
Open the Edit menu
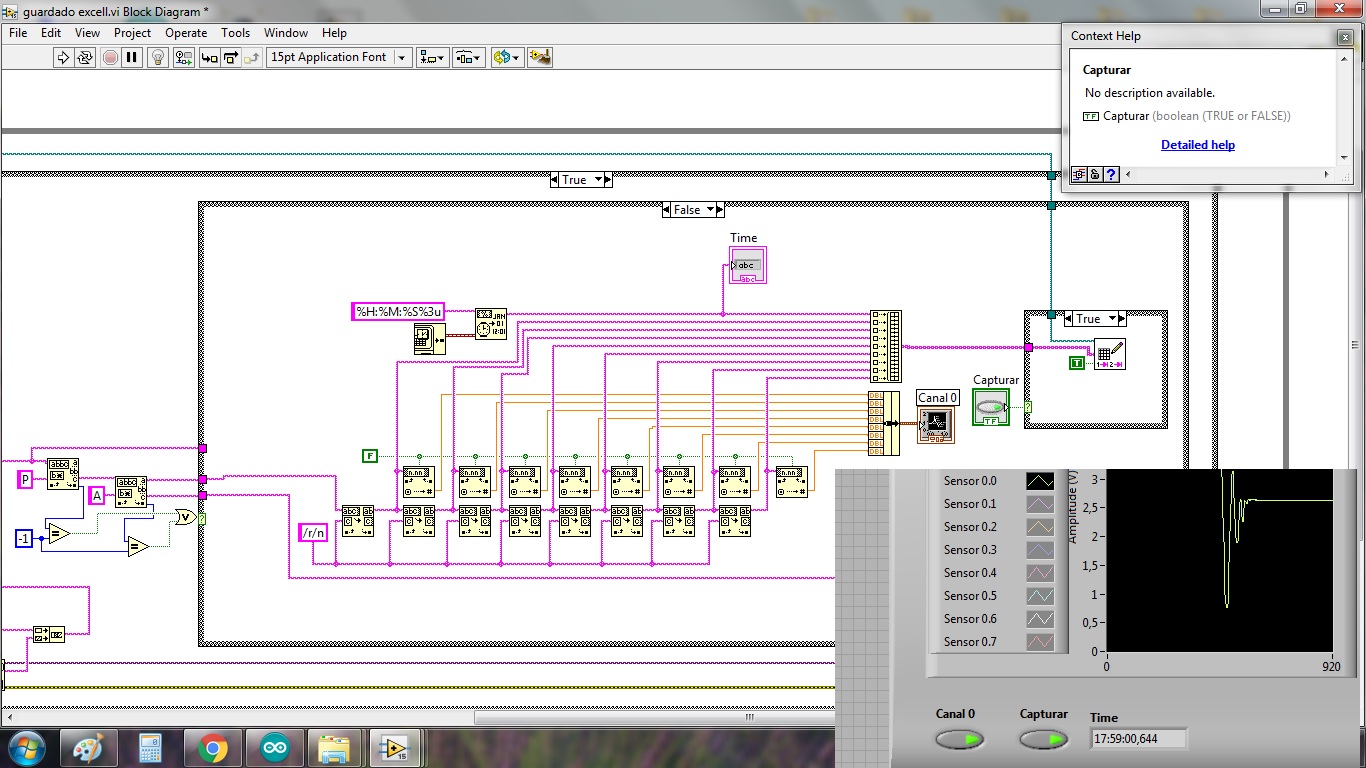pyautogui.click(x=51, y=33)
